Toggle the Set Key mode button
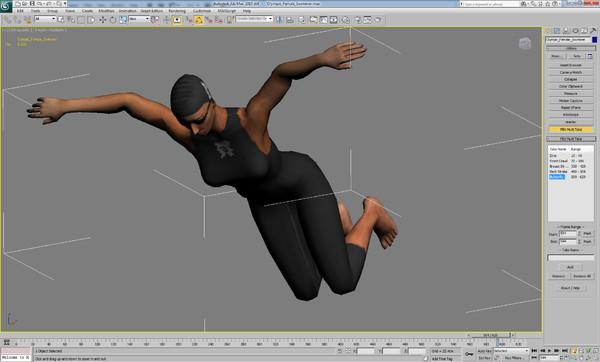Viewport: 600px width, 362px height. [x=484, y=358]
